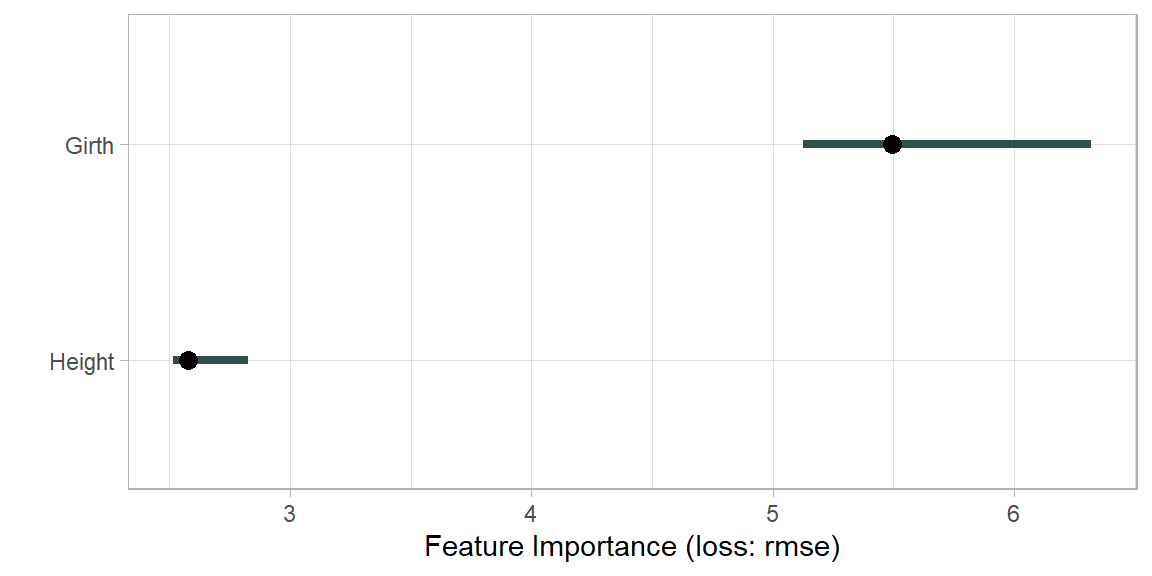This screenshot has height=576, width=1152.
Task: Click where the Height gridline crosses gridline 4
Action: [531, 360]
